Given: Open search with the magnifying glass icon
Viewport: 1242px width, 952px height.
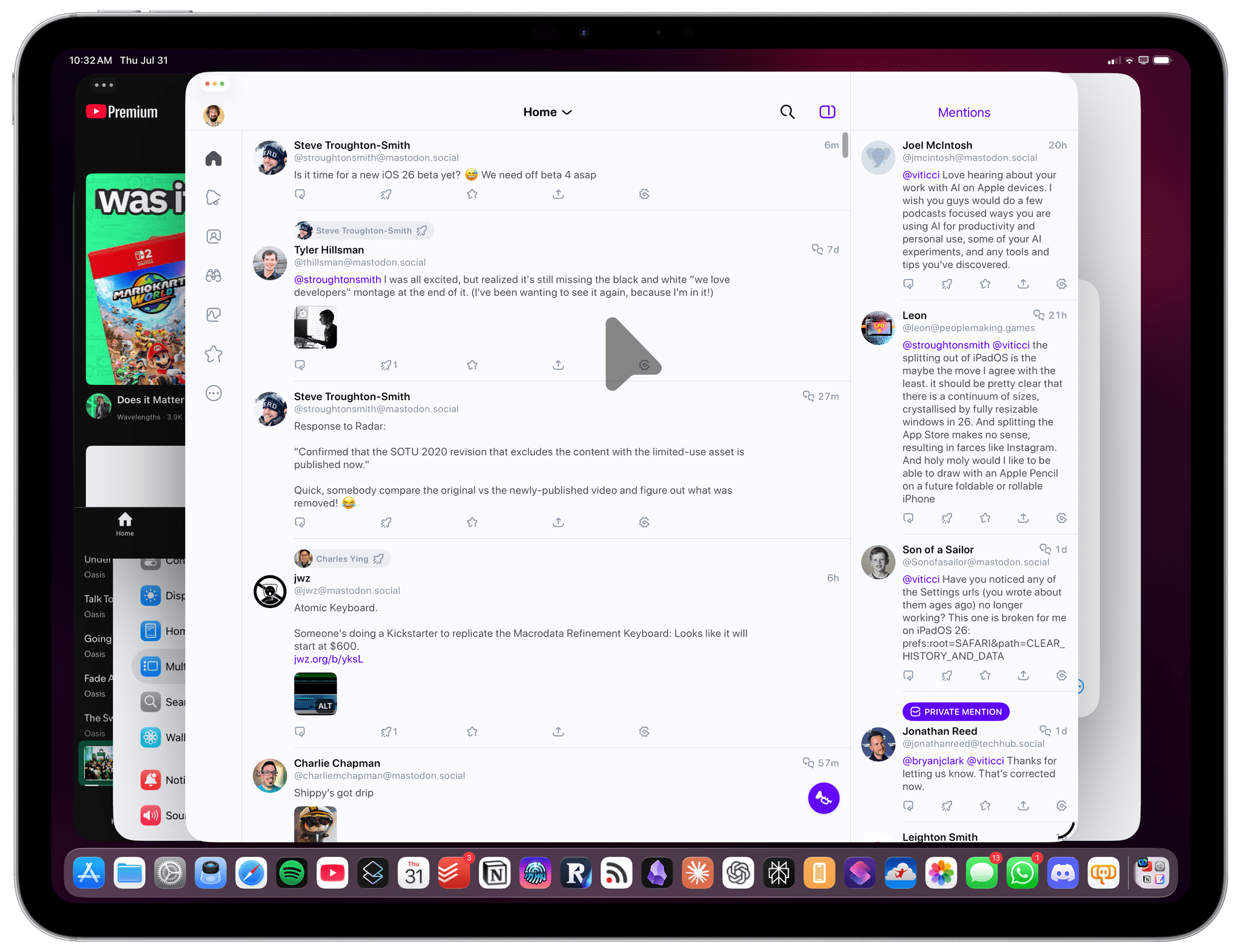Looking at the screenshot, I should tap(787, 112).
